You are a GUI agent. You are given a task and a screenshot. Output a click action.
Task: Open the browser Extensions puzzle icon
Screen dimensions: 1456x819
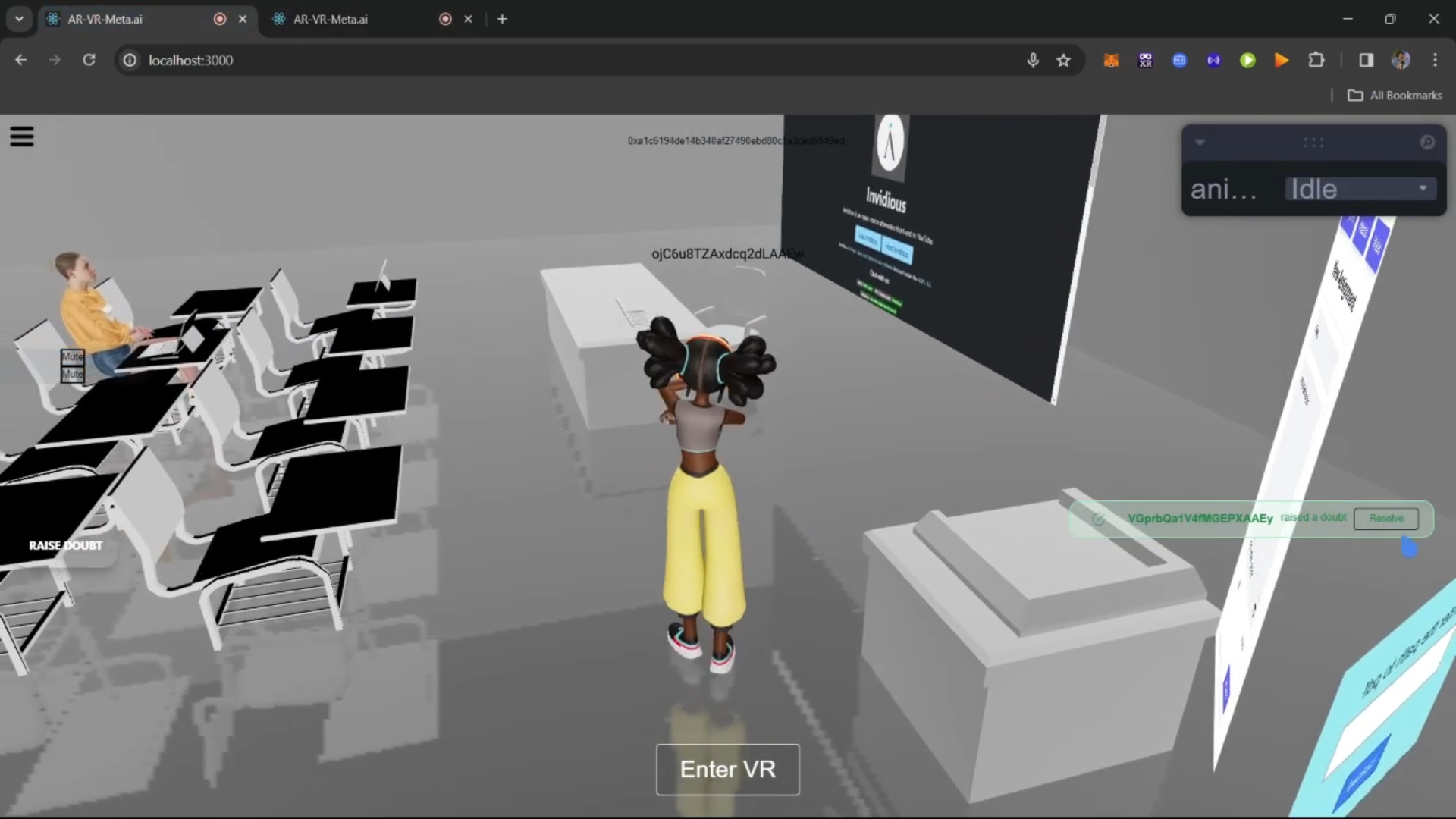point(1316,61)
